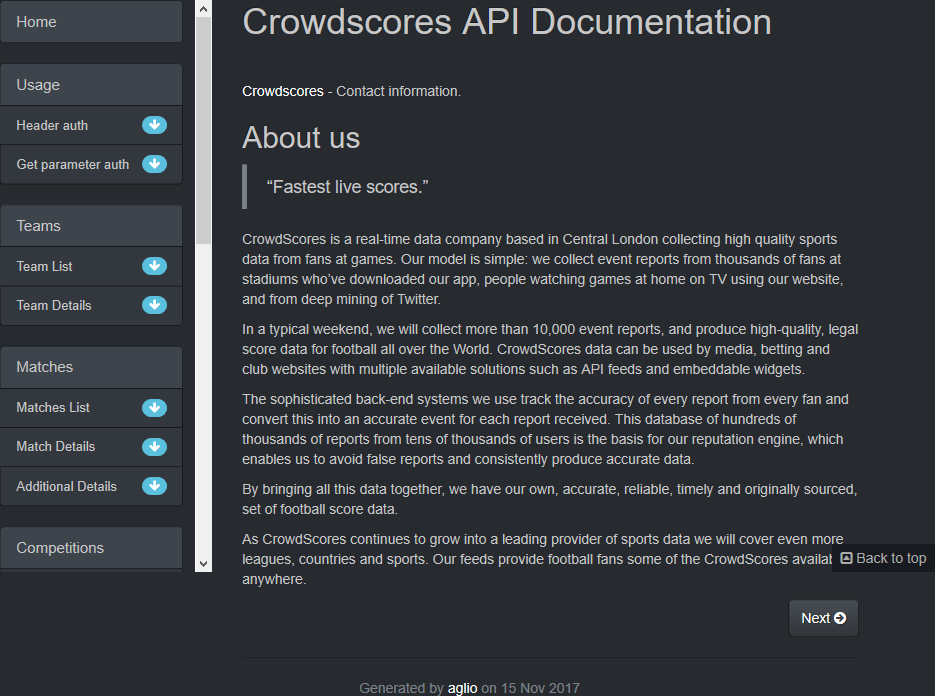This screenshot has height=696, width=935.
Task: Click the Team List arrow icon
Action: pos(154,266)
